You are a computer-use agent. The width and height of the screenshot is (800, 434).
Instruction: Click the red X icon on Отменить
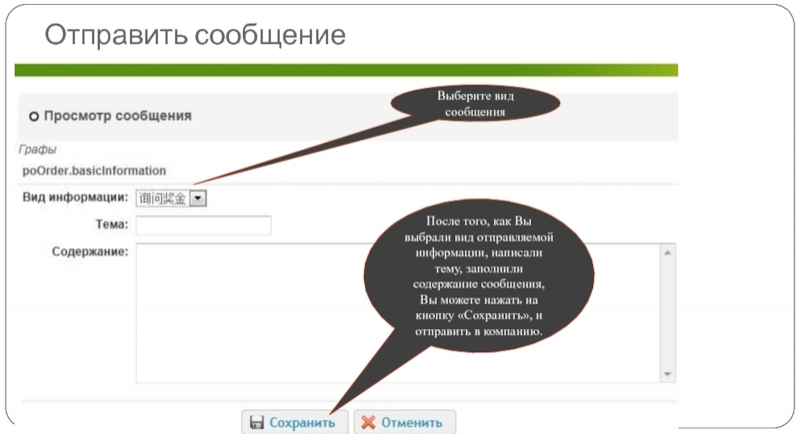click(x=368, y=422)
